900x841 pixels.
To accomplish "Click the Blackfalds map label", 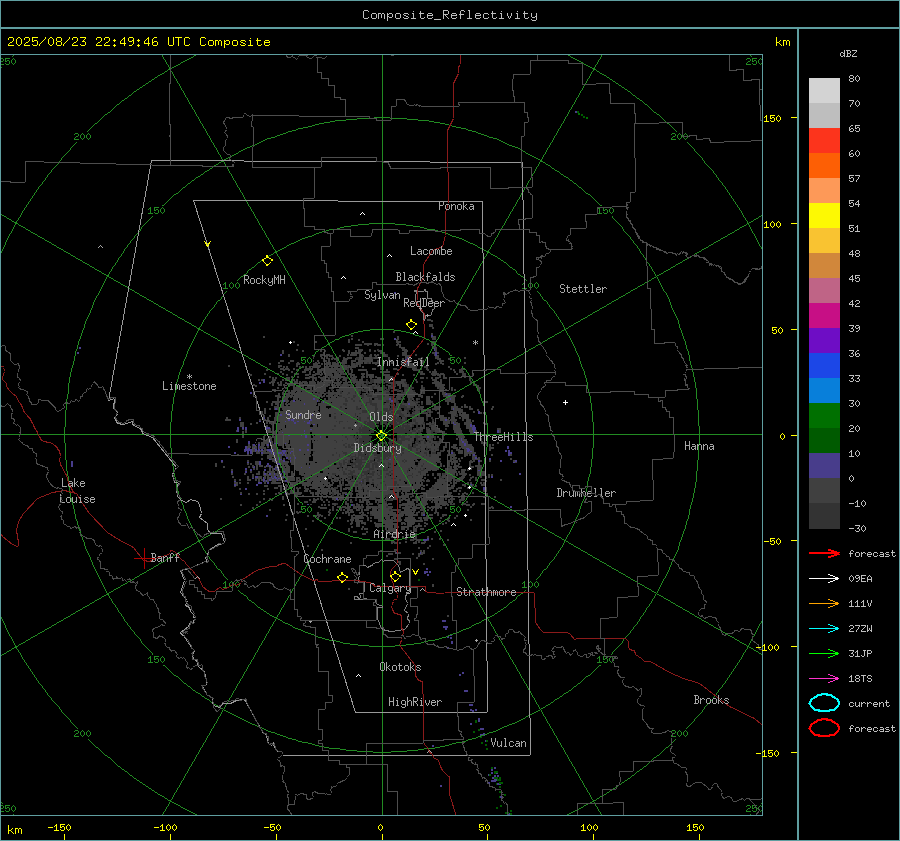I will click(425, 277).
